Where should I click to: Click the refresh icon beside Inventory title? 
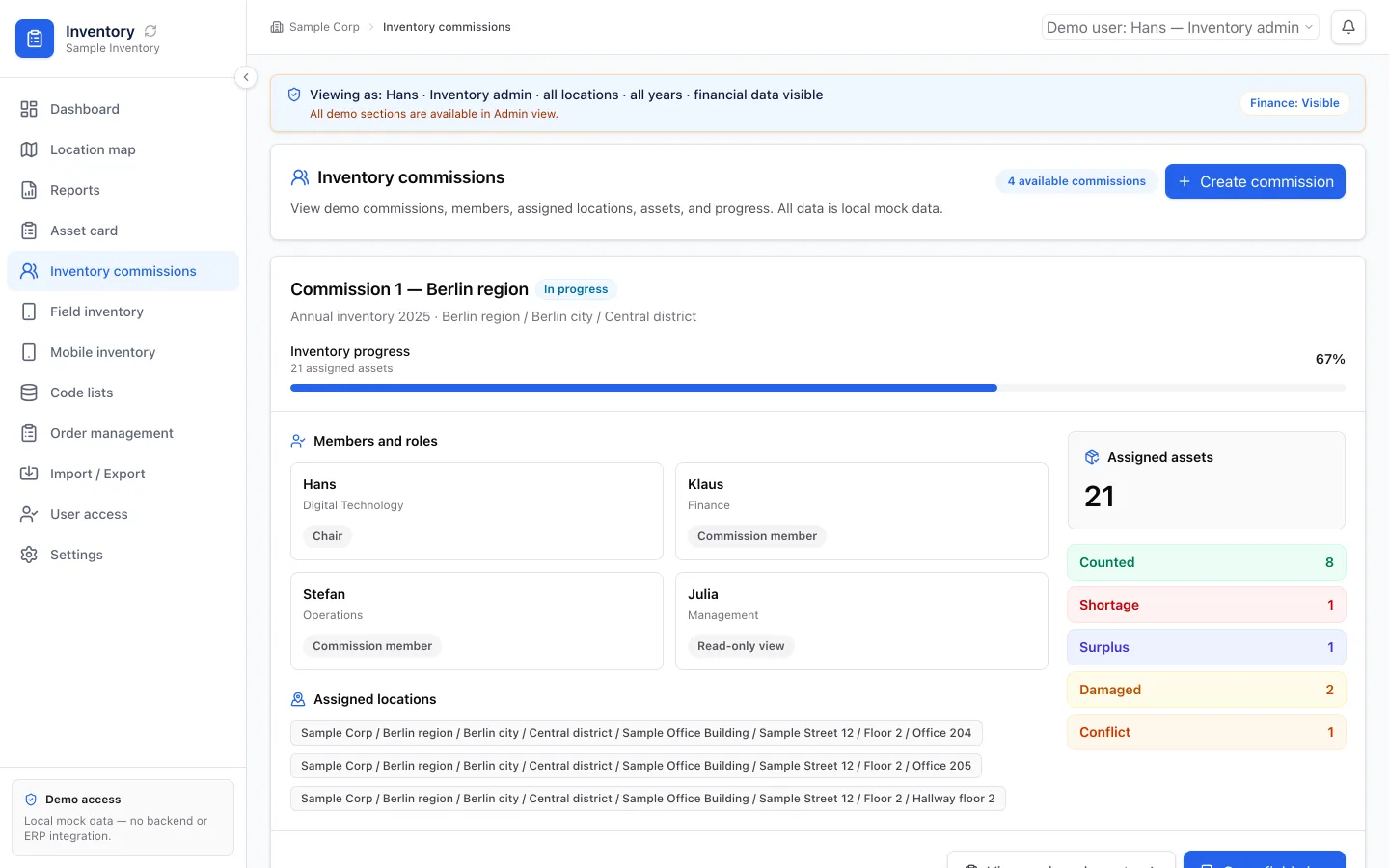coord(150,31)
